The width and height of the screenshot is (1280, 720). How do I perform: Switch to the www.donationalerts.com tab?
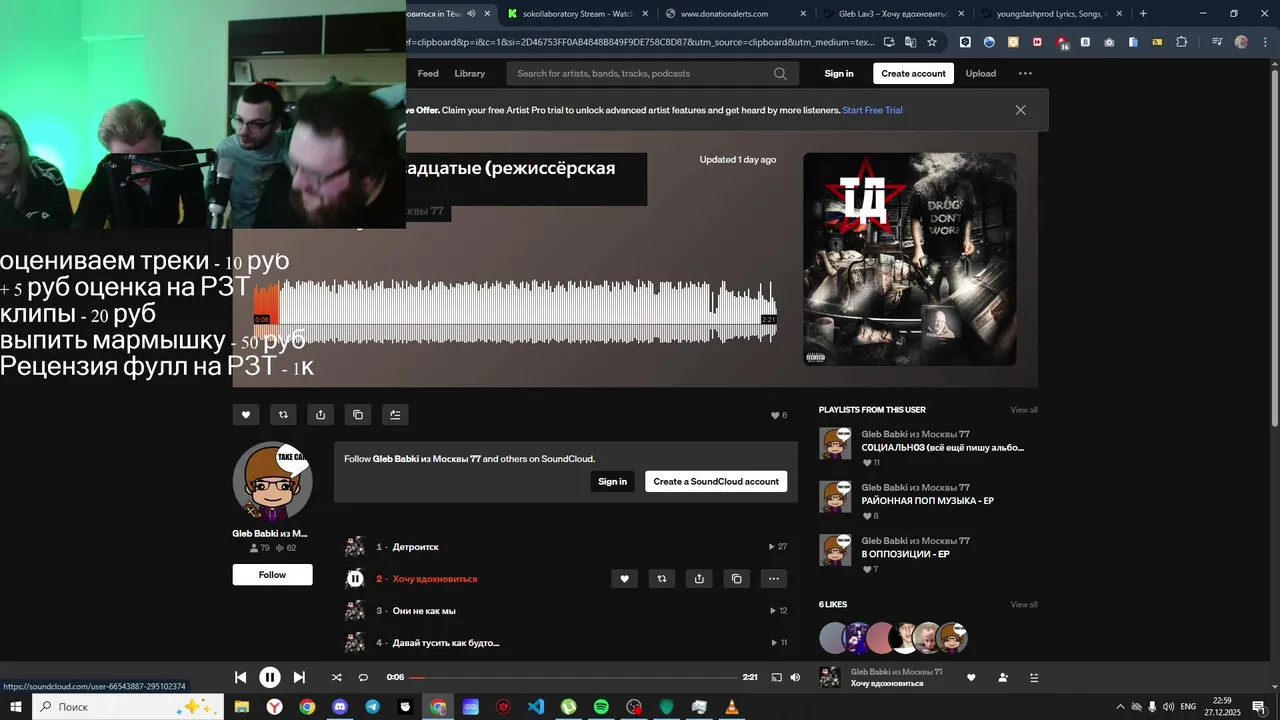(x=733, y=14)
